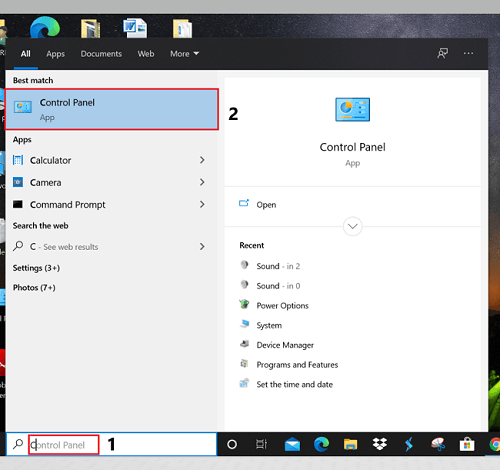
Task: Expand Camera options chevron
Action: click(x=202, y=182)
